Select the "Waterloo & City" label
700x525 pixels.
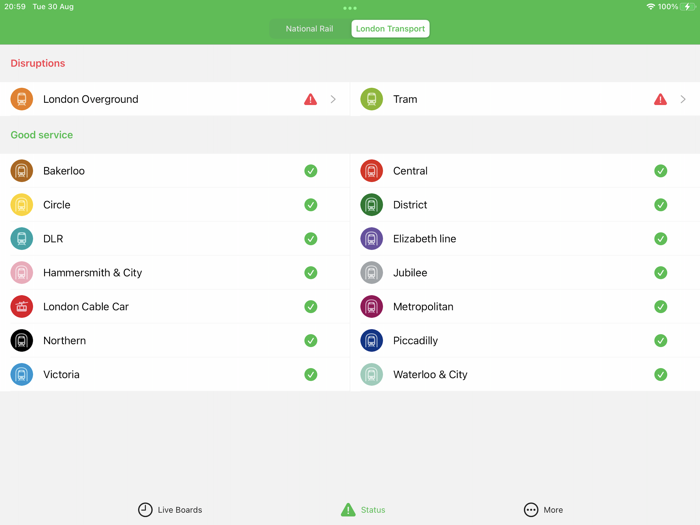coord(430,375)
